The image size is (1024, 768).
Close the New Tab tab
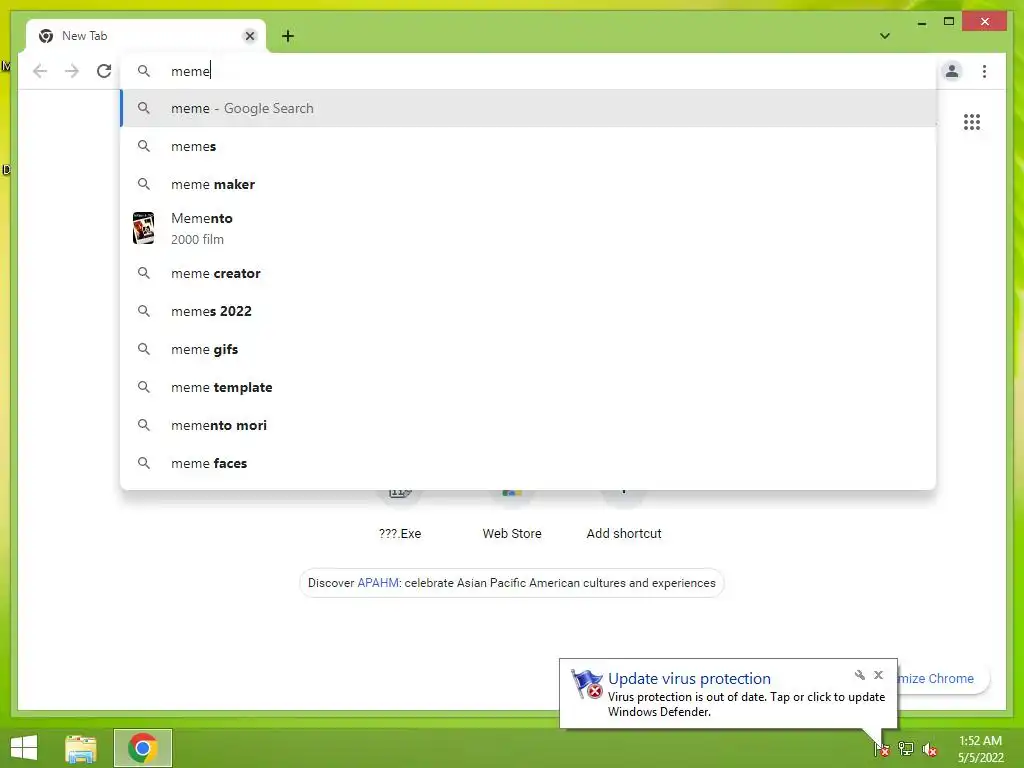249,36
